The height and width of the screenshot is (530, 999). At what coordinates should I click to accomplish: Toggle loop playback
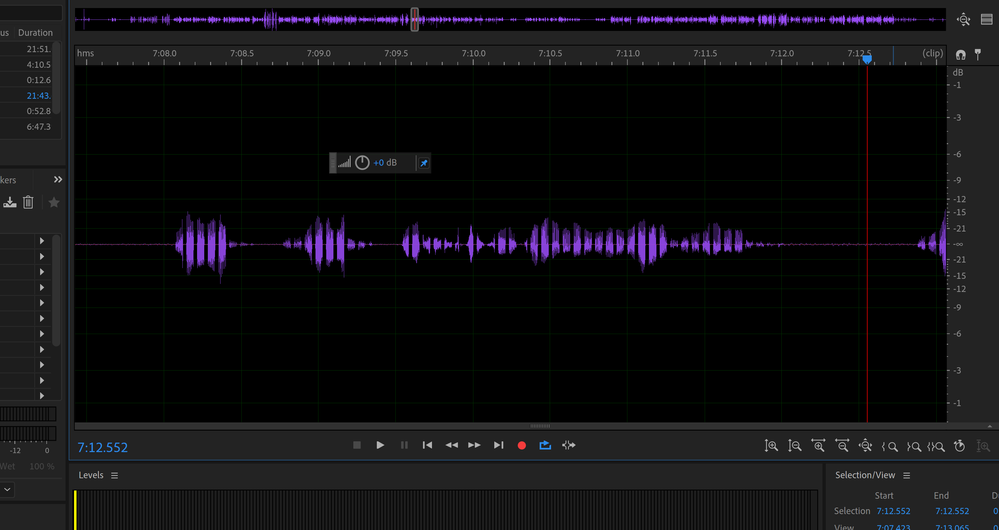click(x=545, y=445)
